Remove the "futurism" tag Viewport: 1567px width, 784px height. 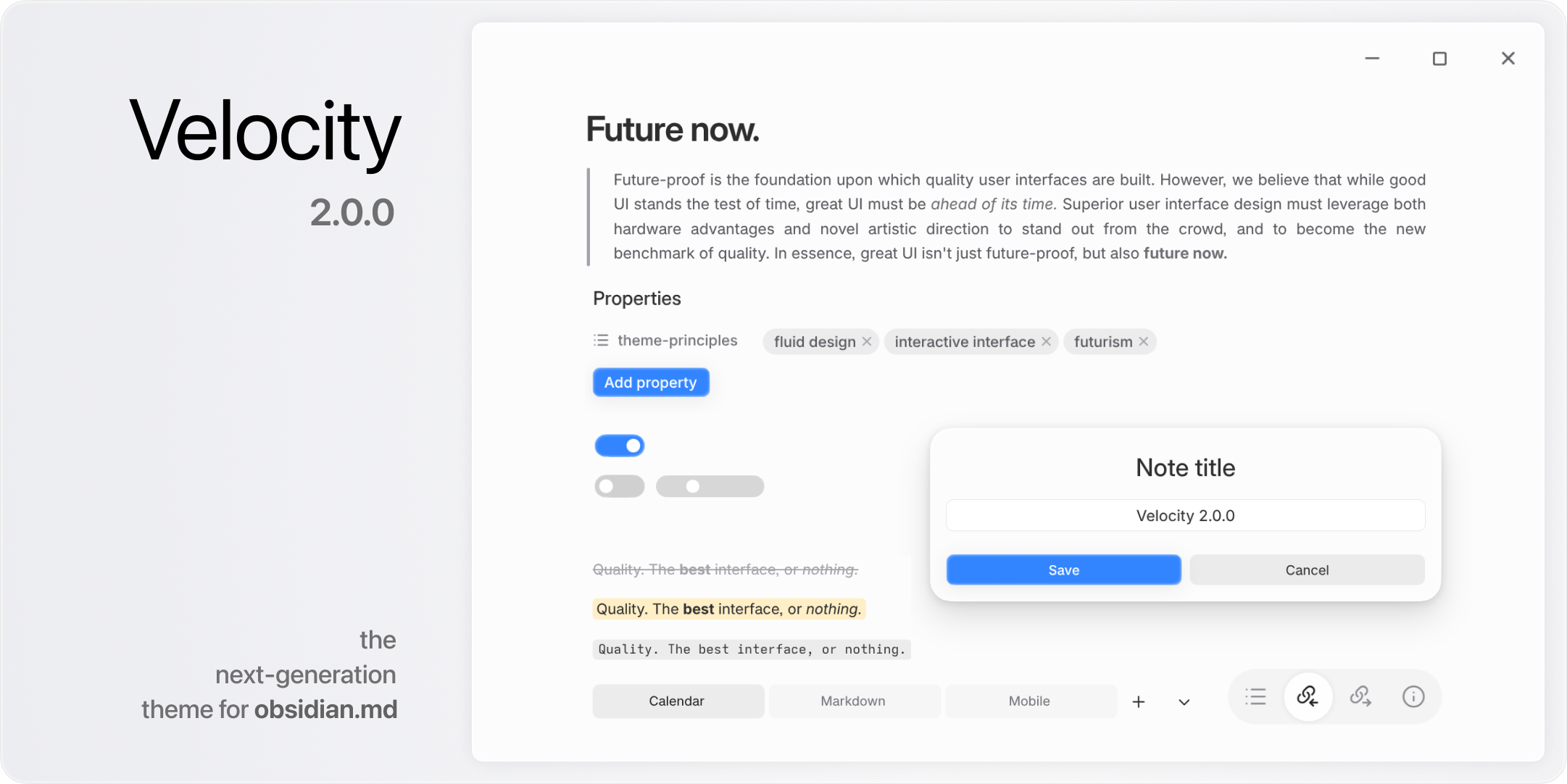tap(1143, 341)
